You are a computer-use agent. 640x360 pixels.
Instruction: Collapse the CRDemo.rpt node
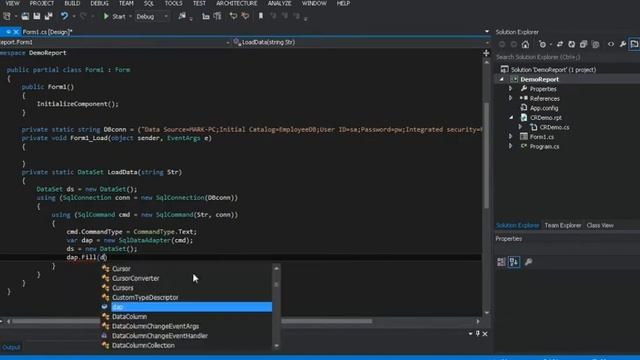(x=511, y=118)
